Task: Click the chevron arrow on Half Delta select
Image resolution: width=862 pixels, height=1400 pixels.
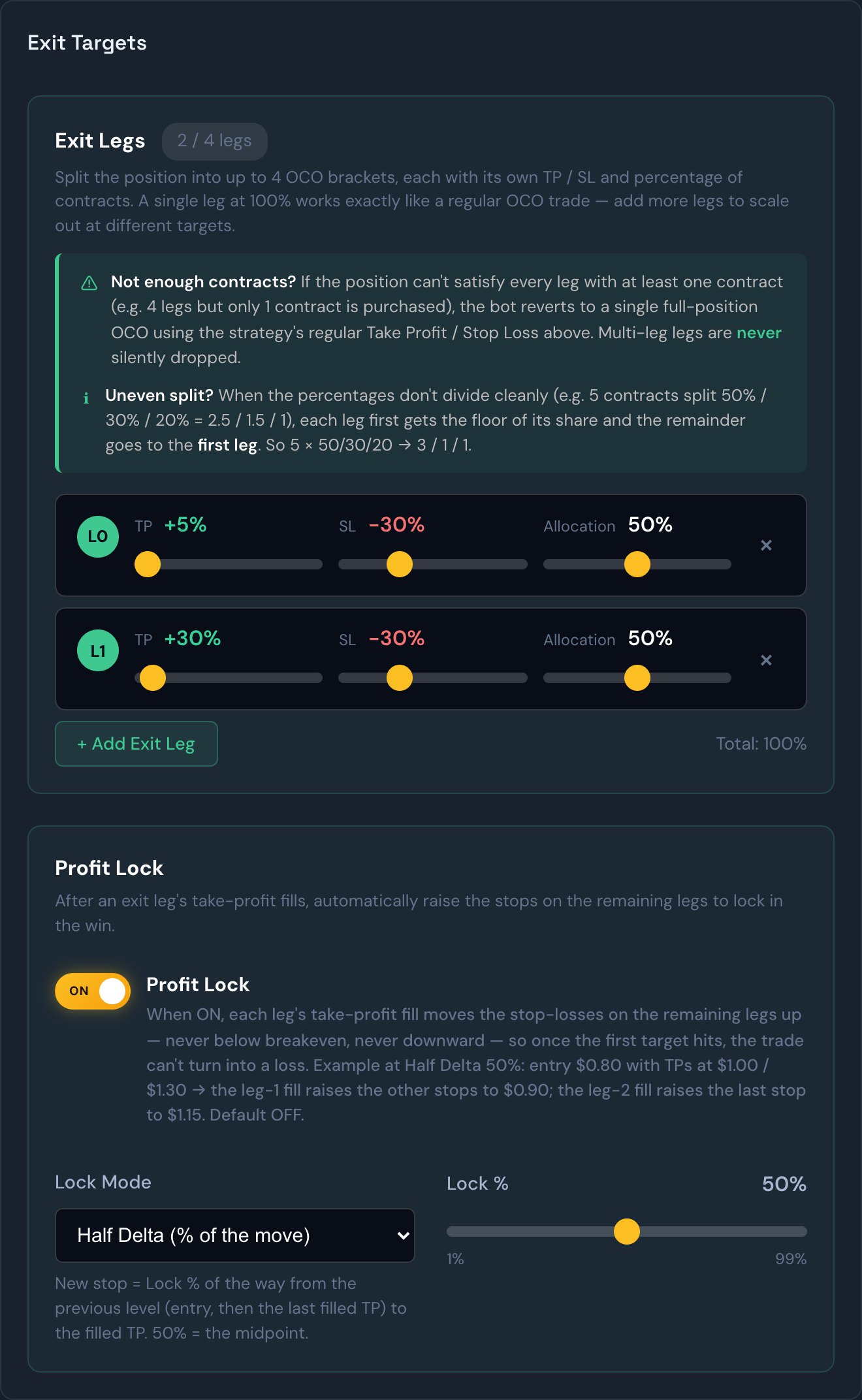Action: pyautogui.click(x=403, y=1235)
